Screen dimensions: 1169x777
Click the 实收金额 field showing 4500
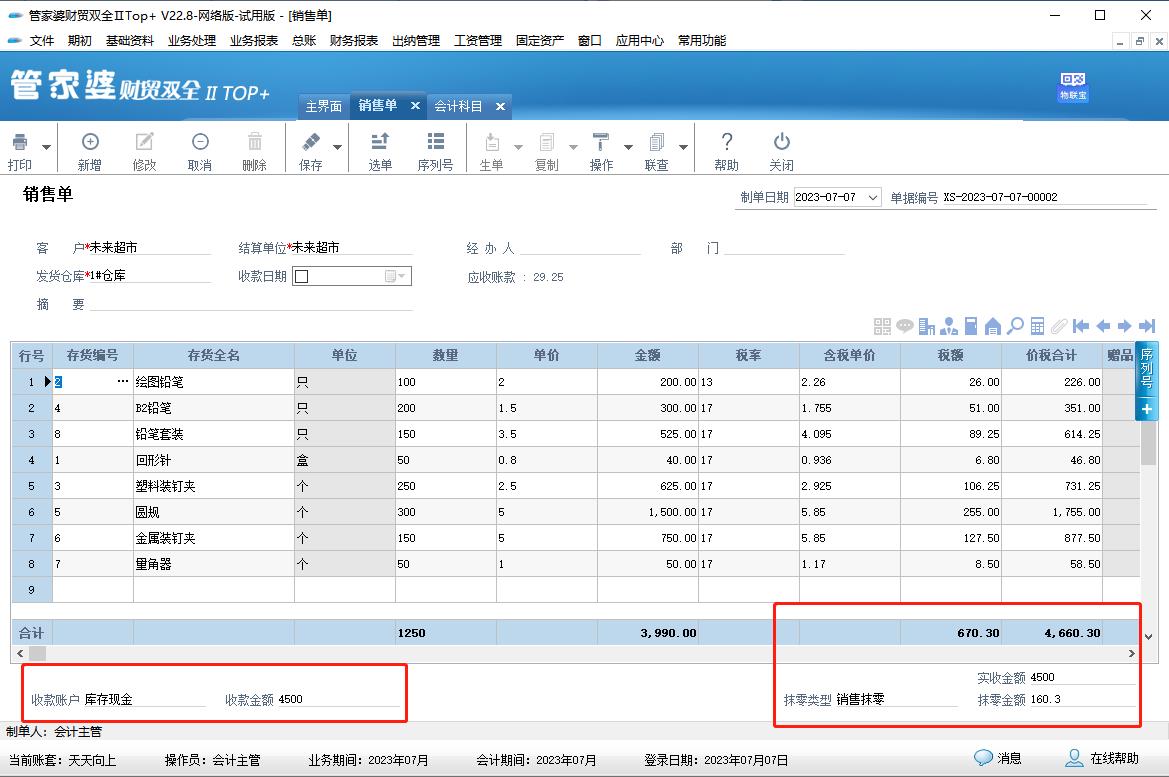[1083, 677]
